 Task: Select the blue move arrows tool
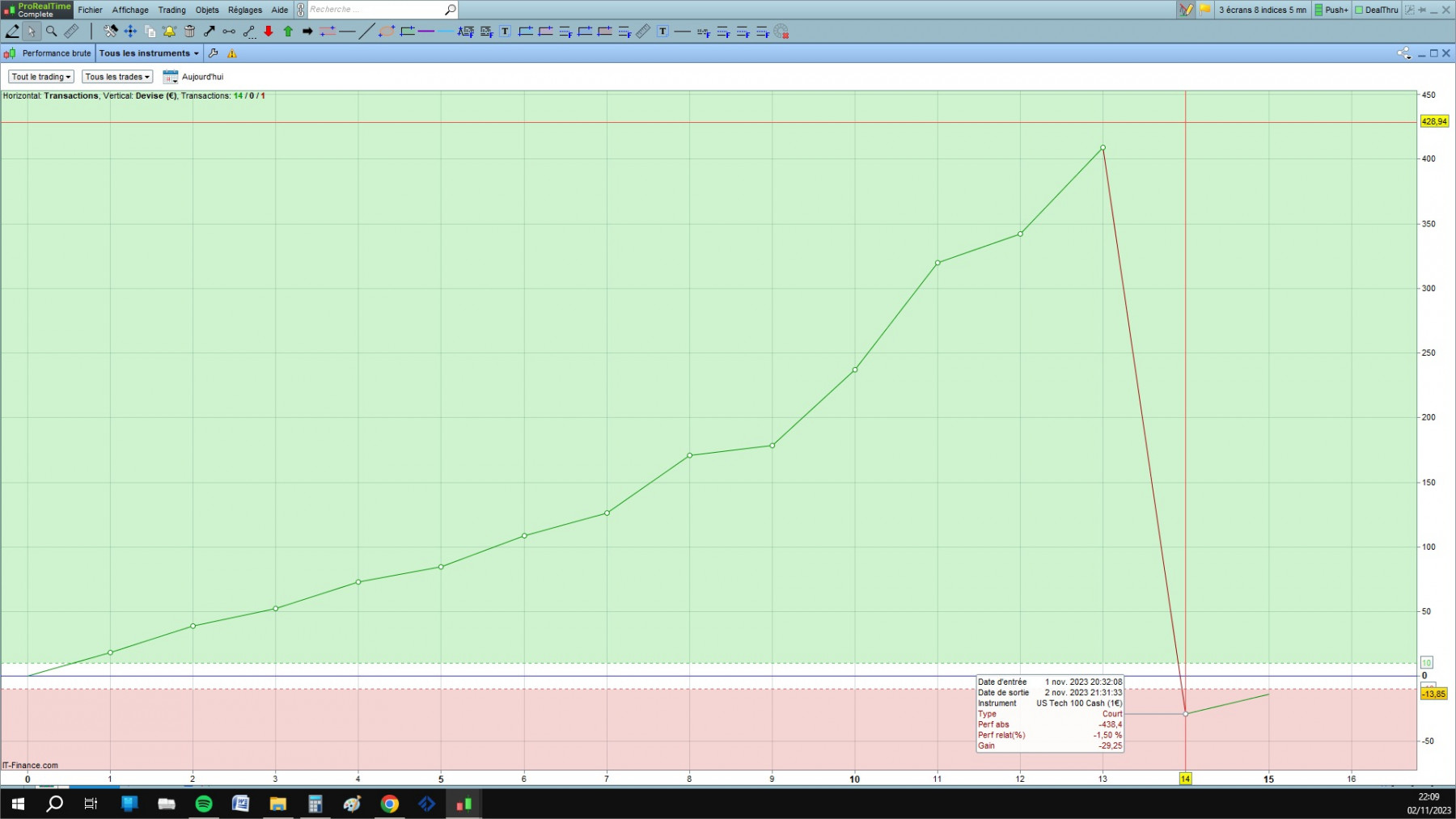(130, 32)
